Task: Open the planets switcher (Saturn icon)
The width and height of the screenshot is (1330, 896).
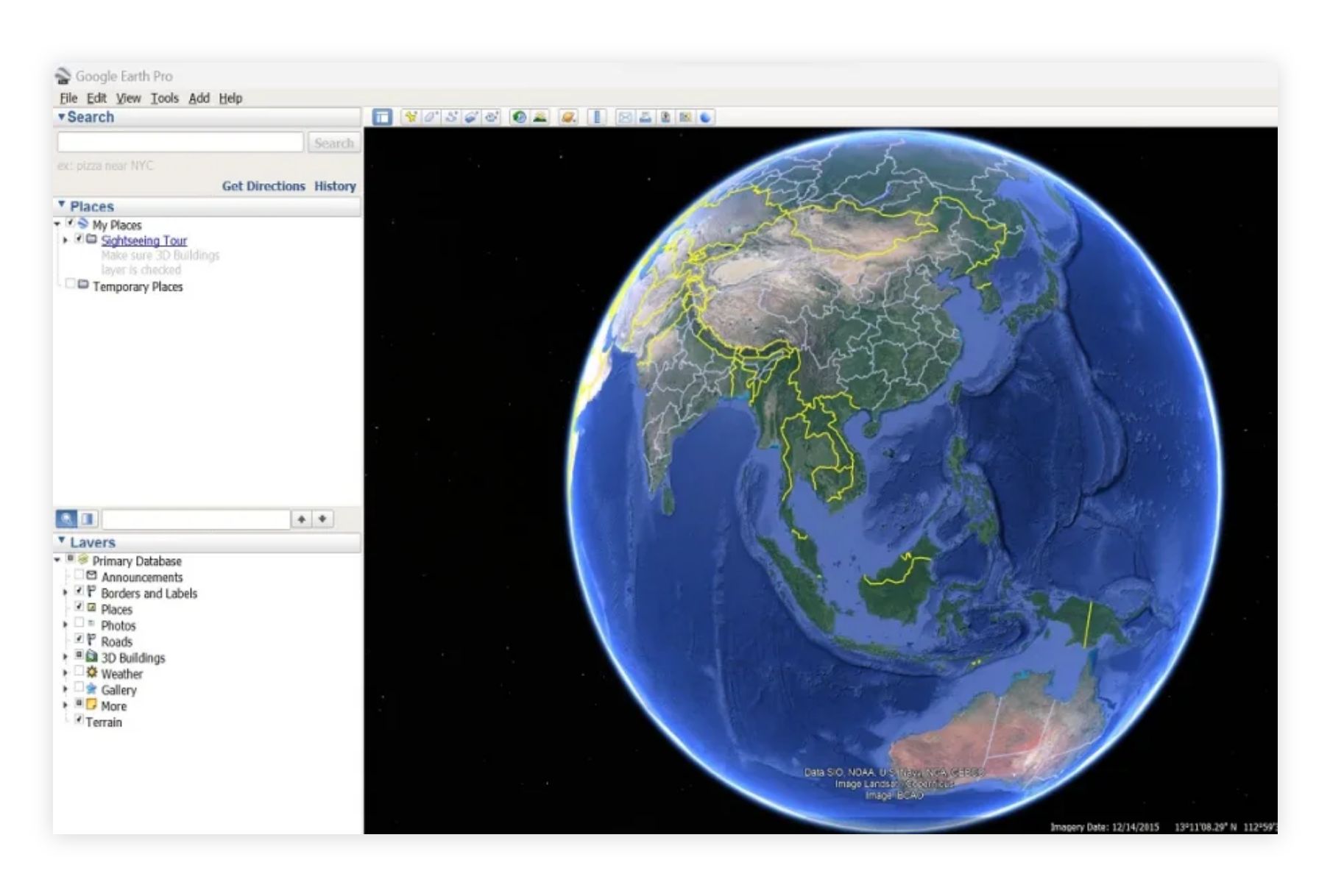Action: [569, 116]
